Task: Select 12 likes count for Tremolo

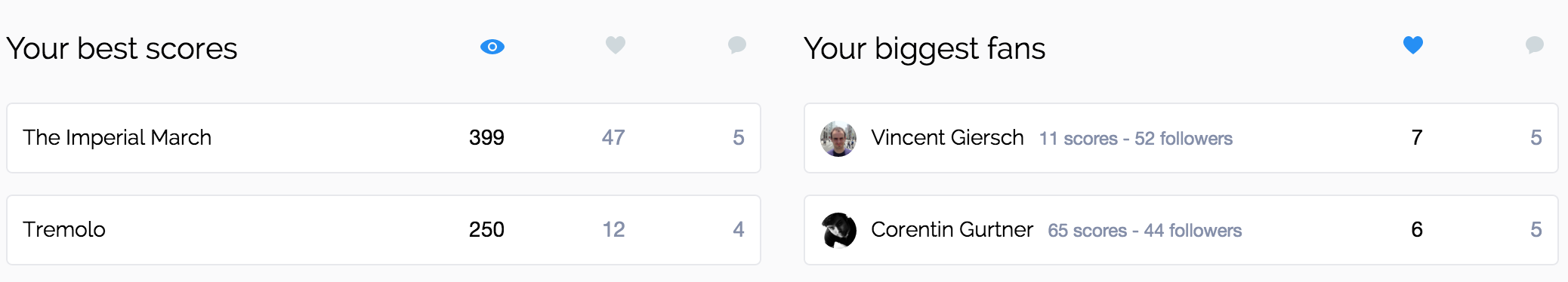Action: click(x=613, y=230)
